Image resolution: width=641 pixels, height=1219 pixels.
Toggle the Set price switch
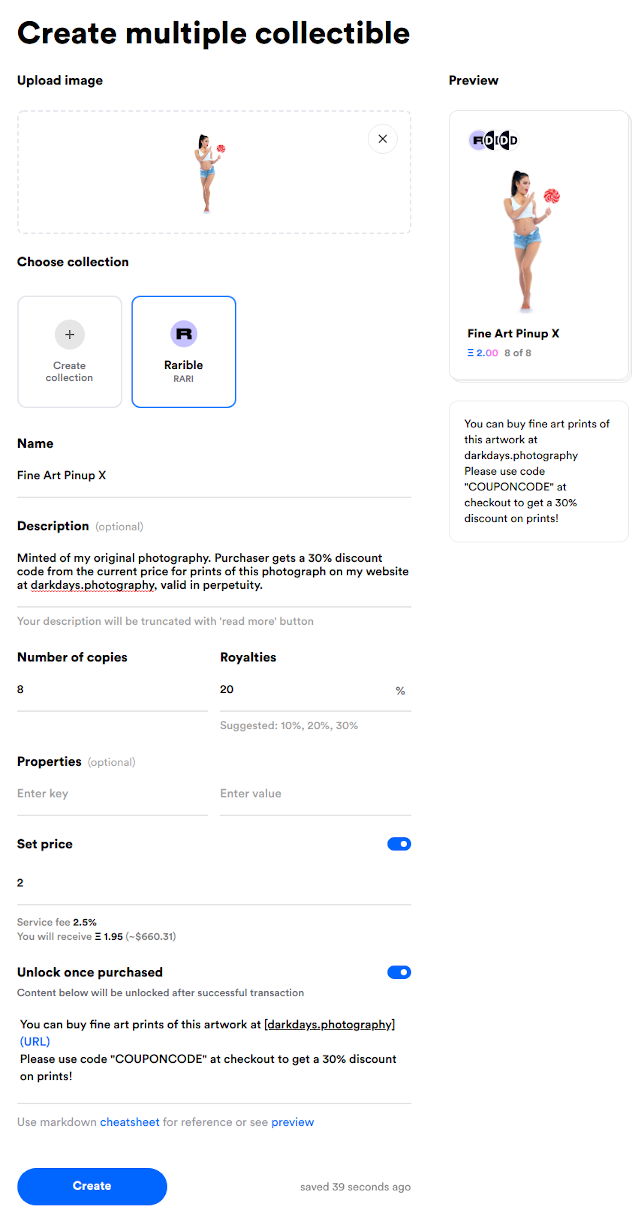(399, 844)
